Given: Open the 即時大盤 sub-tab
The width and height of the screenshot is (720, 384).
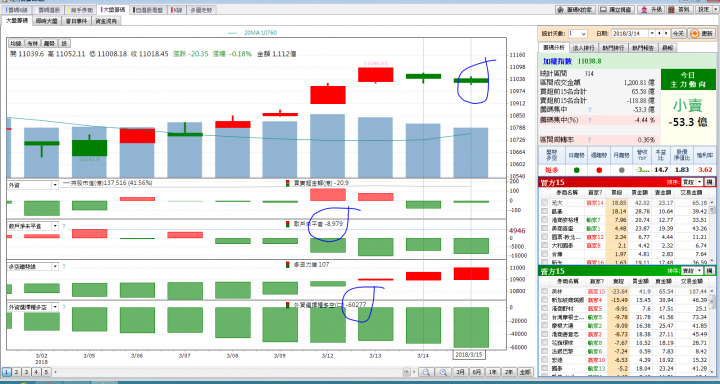Looking at the screenshot, I should [x=46, y=21].
